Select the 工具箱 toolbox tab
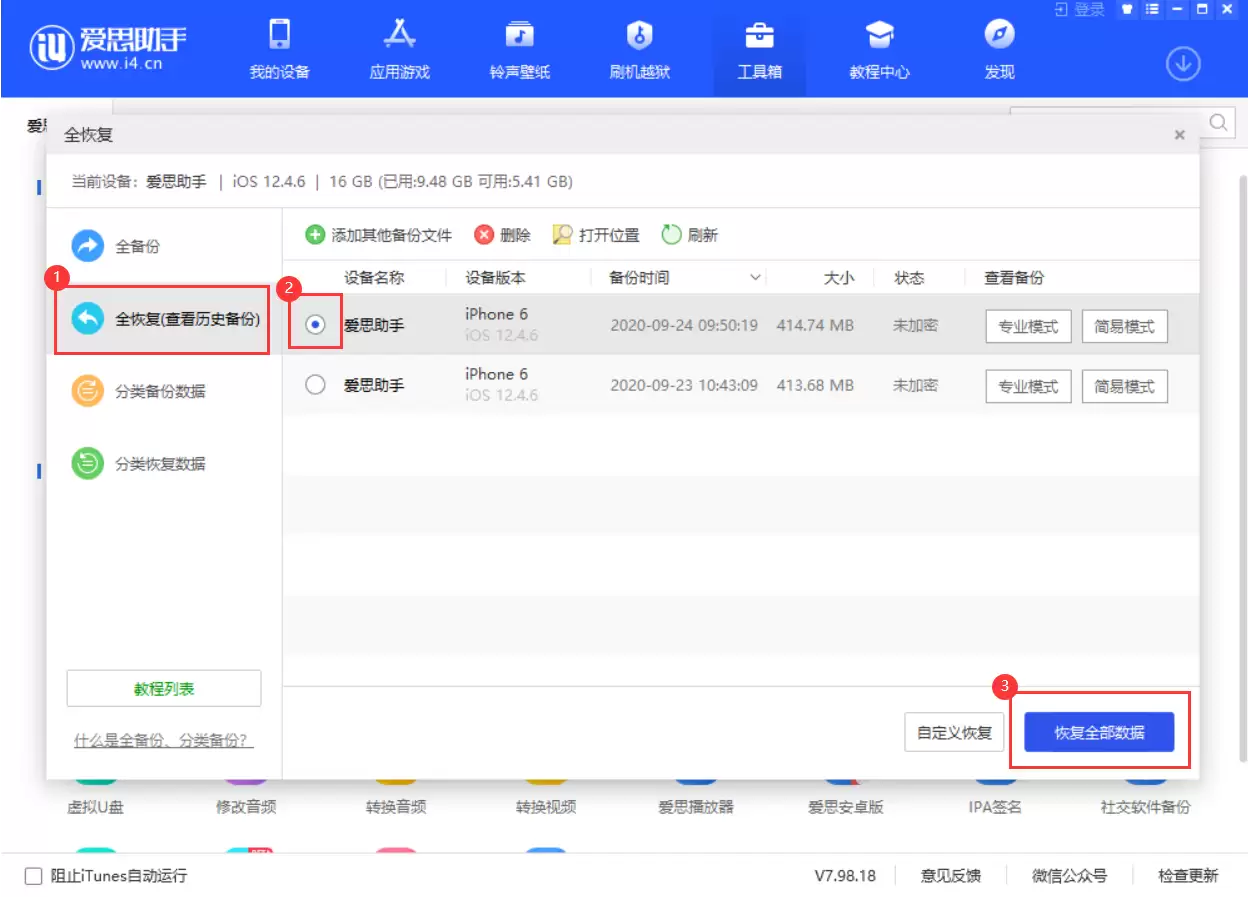 759,50
